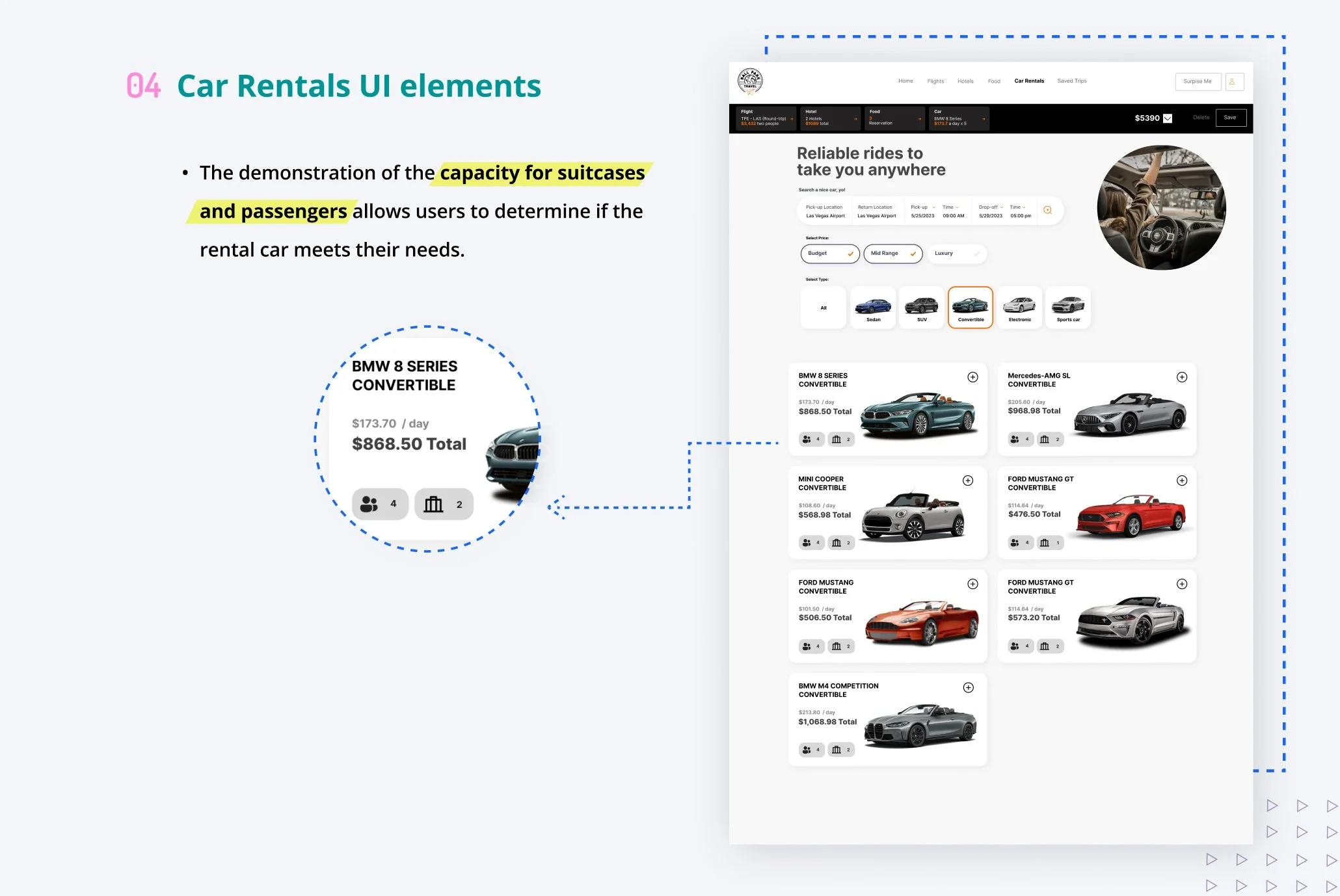This screenshot has width=1340, height=896.
Task: Expand the $5390 total dropdown
Action: click(x=1168, y=118)
